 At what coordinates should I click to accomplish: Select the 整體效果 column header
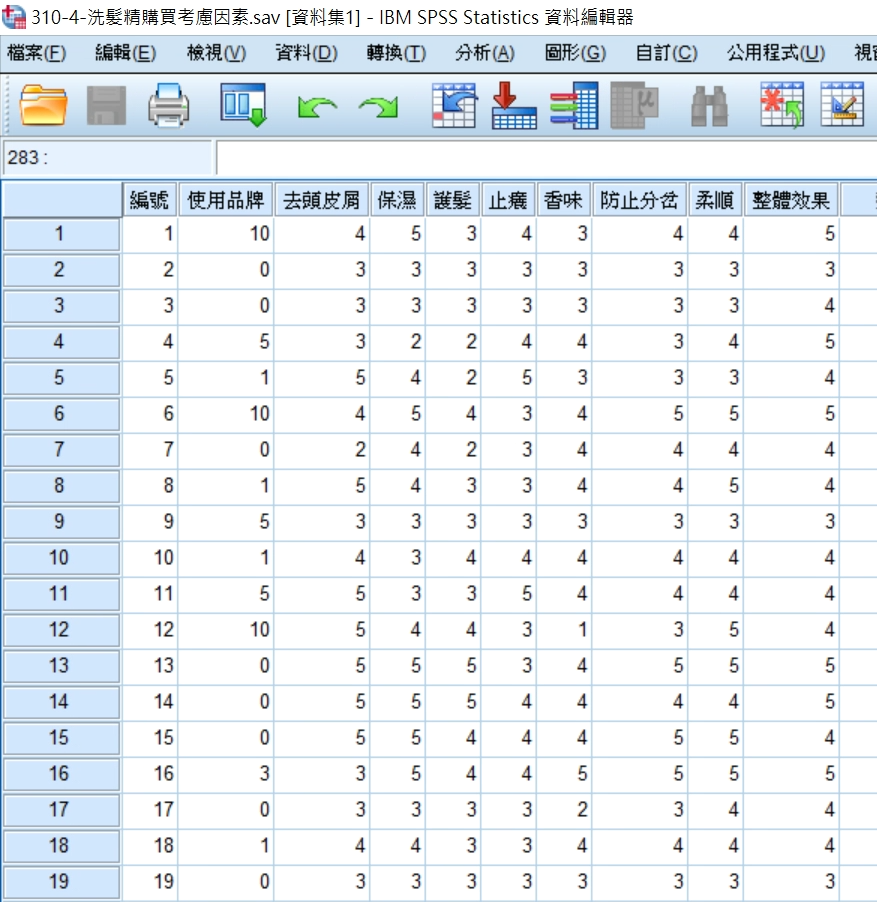click(791, 201)
